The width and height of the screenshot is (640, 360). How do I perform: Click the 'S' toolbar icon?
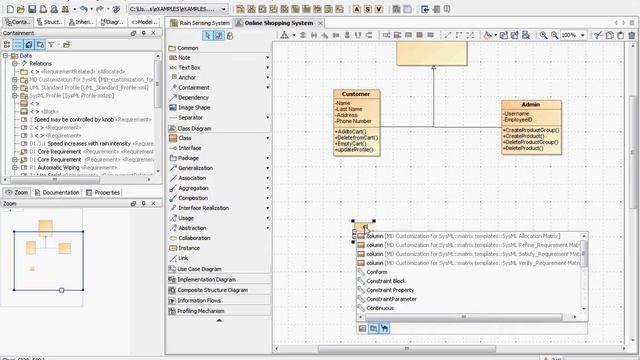point(368,9)
